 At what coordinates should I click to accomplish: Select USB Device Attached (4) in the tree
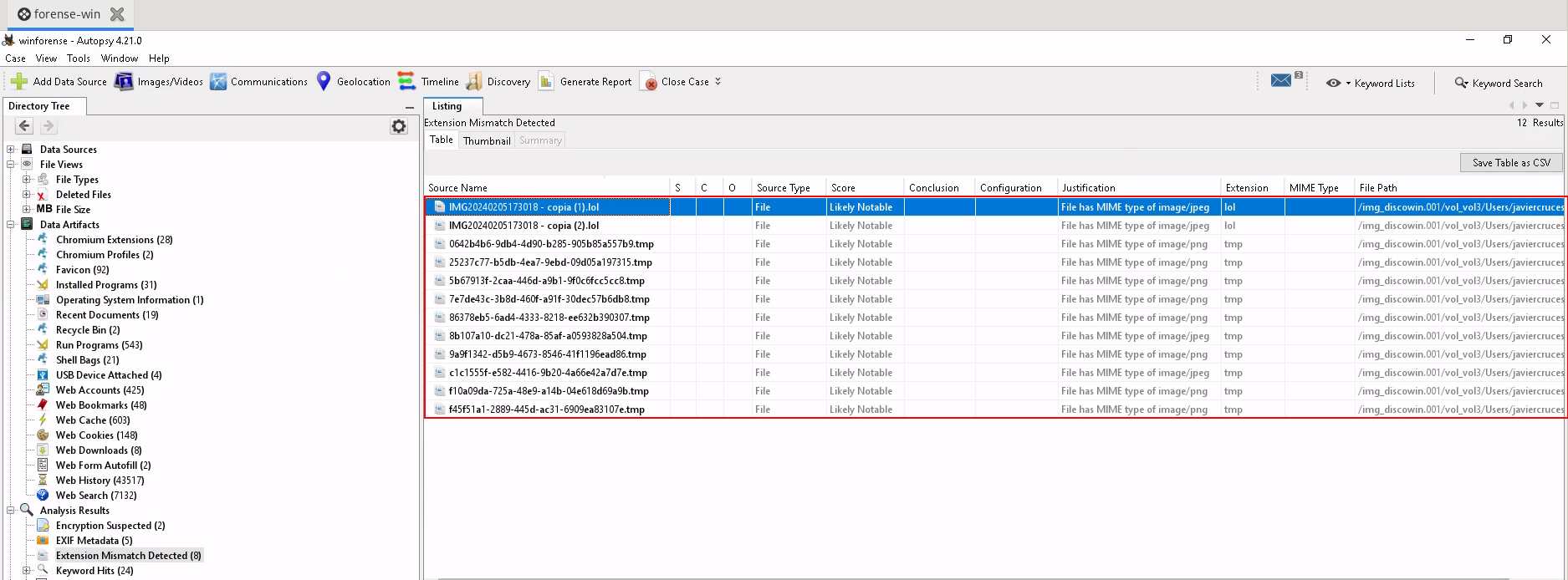(x=109, y=375)
